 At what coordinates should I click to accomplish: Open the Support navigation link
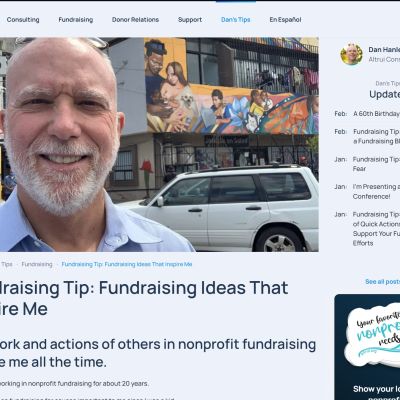190,20
